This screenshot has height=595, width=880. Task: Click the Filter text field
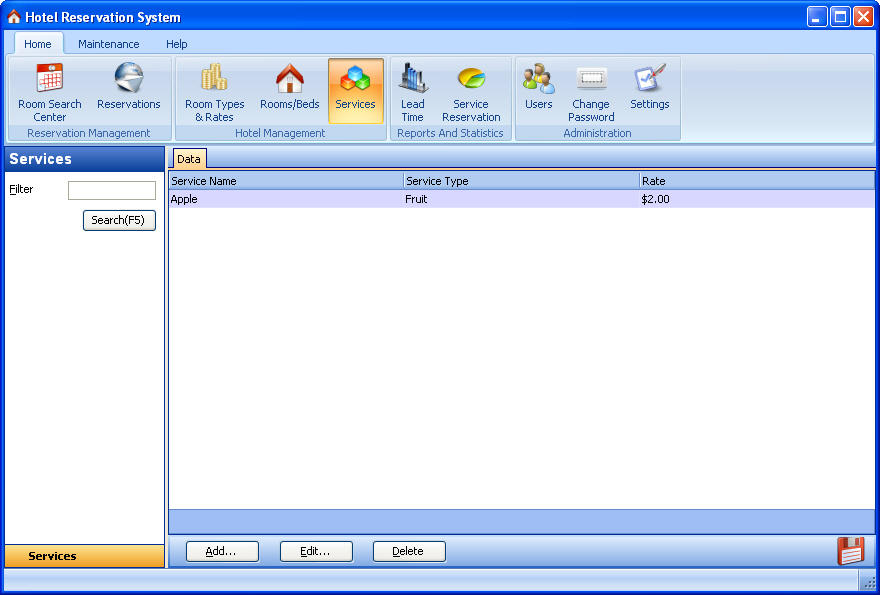(111, 190)
